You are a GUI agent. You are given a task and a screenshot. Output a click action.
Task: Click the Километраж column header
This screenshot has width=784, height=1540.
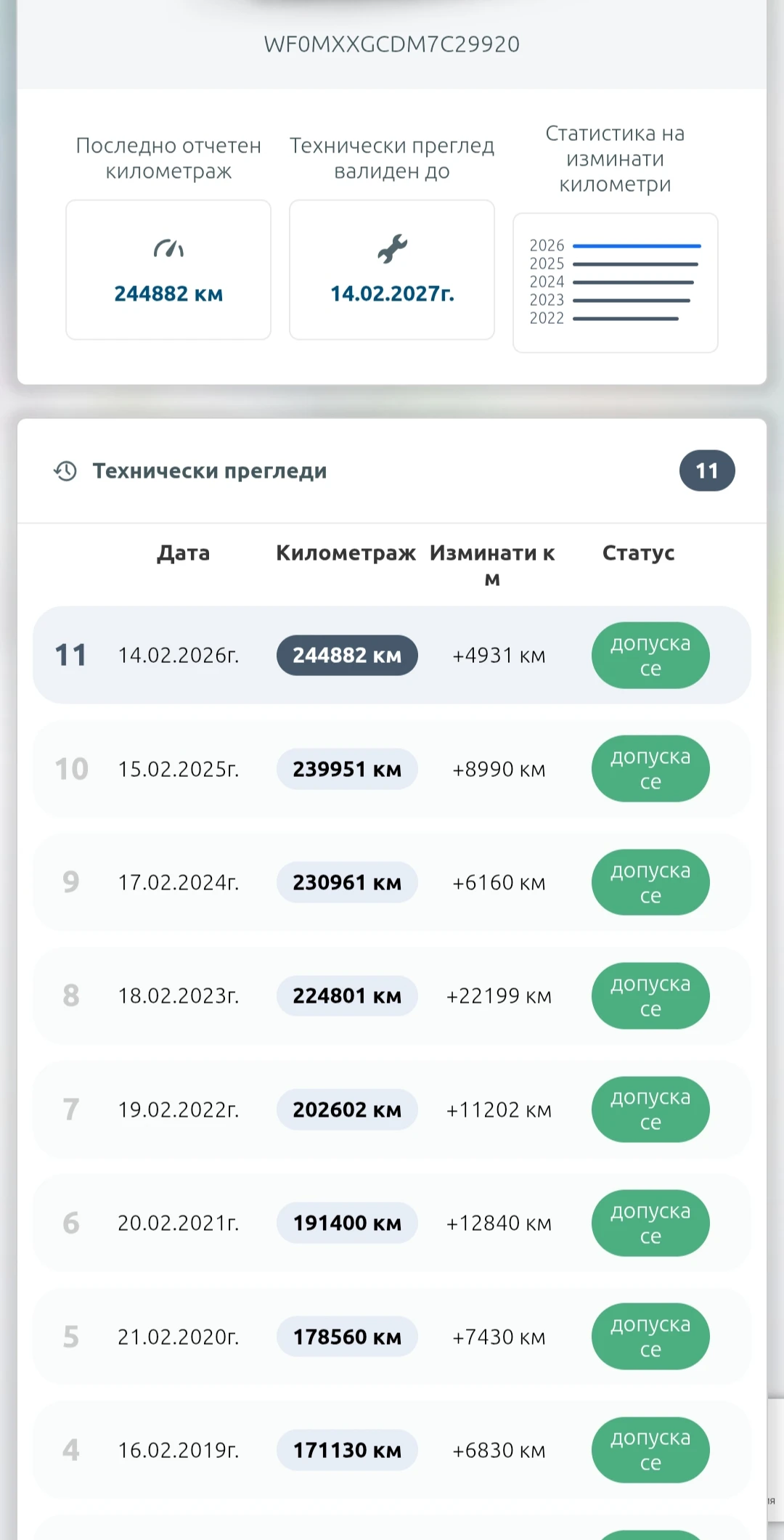[x=346, y=553]
